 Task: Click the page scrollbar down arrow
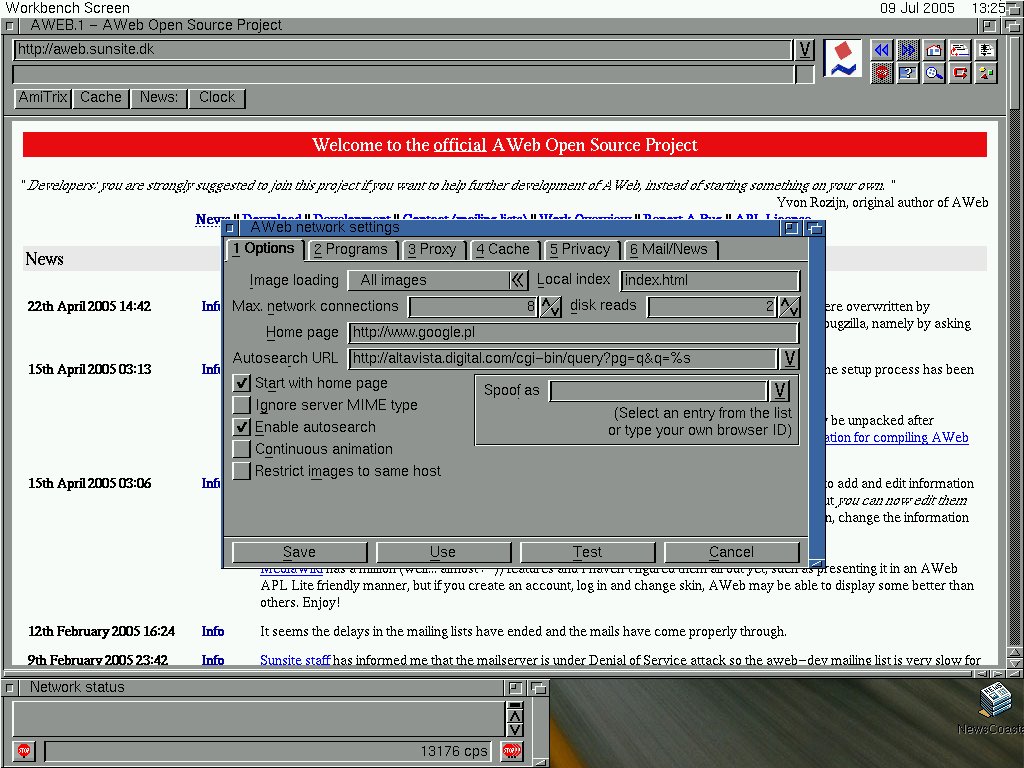pos(1014,664)
